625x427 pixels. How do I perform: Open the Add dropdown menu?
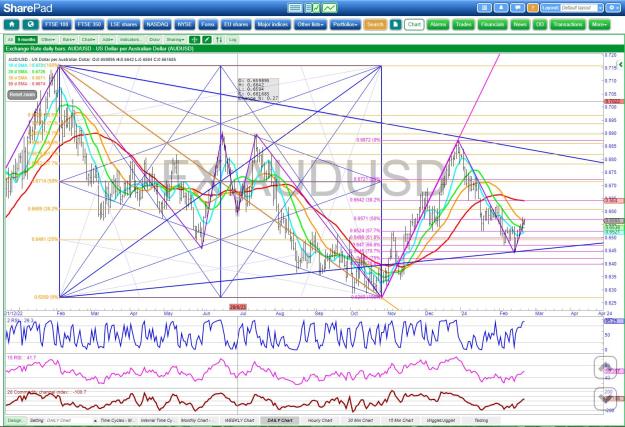tap(107, 39)
